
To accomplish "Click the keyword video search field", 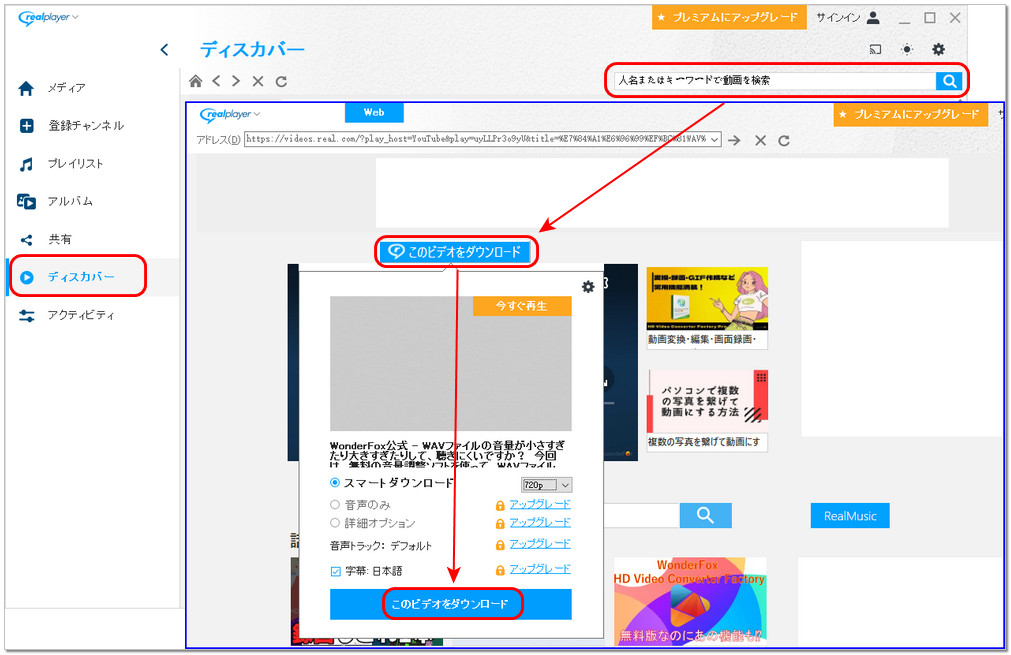I will (774, 81).
